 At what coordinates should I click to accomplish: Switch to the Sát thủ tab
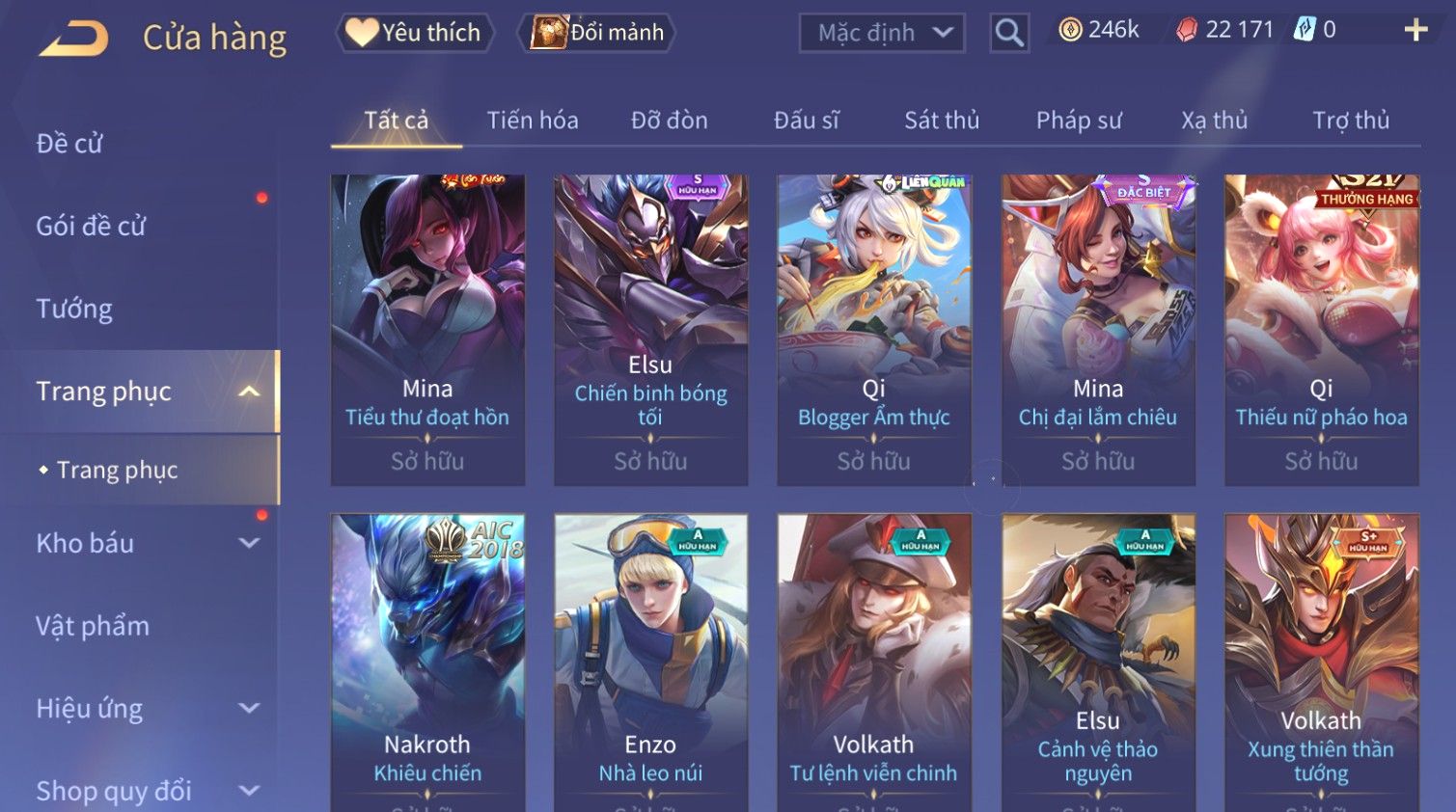click(942, 121)
